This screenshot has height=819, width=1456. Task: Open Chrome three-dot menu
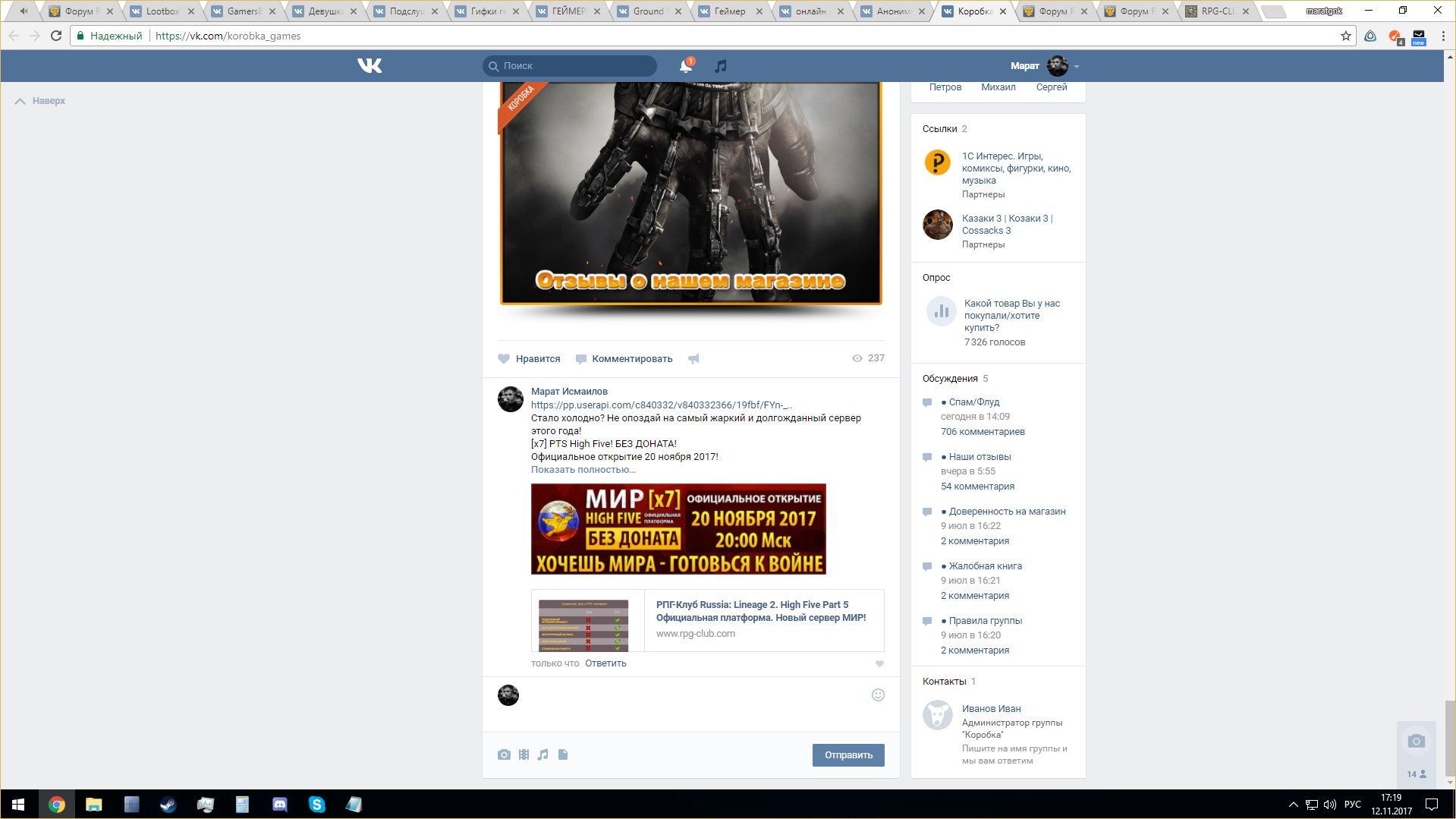coord(1443,36)
